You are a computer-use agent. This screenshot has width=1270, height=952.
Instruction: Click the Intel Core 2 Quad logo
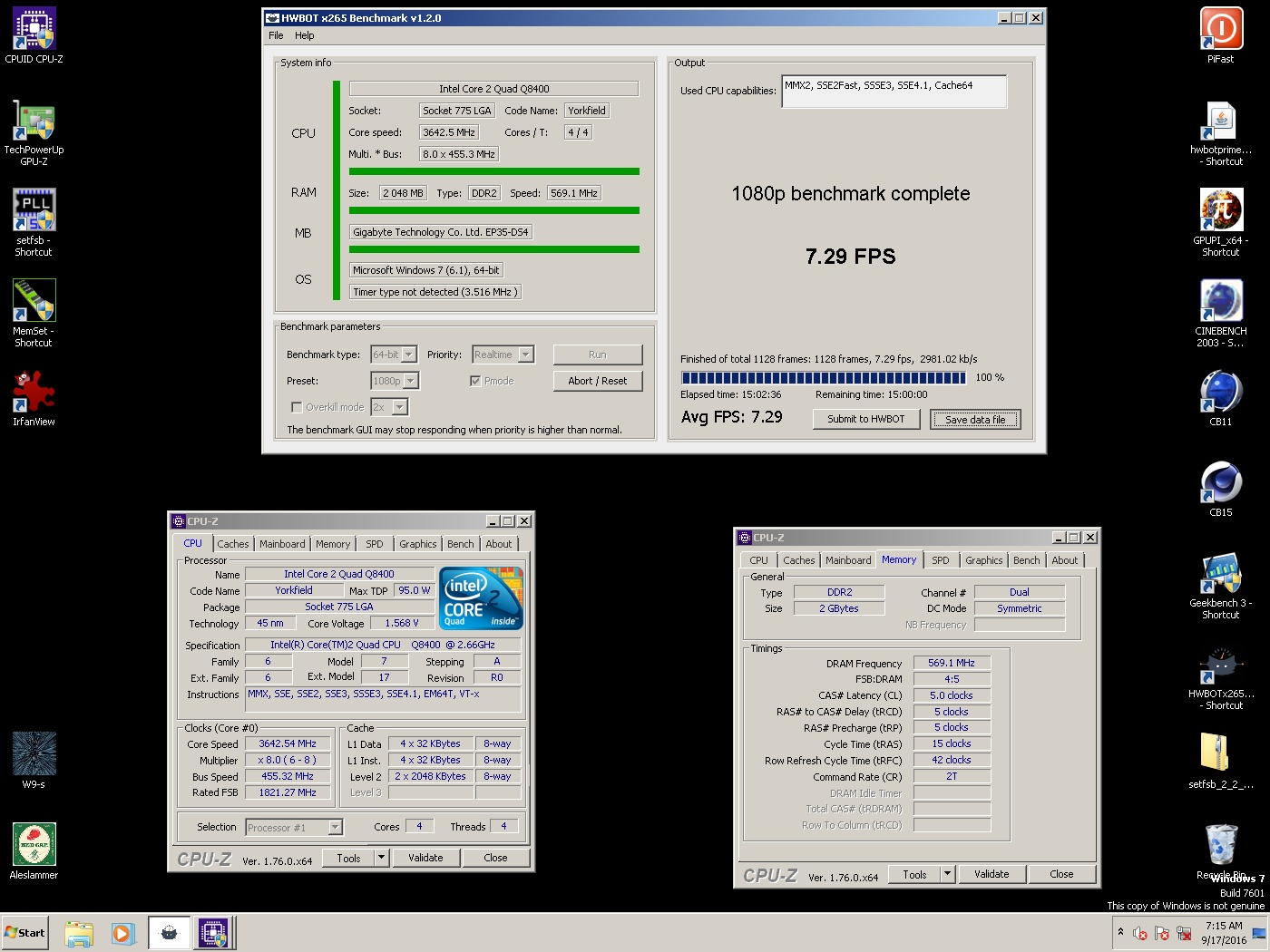point(481,598)
